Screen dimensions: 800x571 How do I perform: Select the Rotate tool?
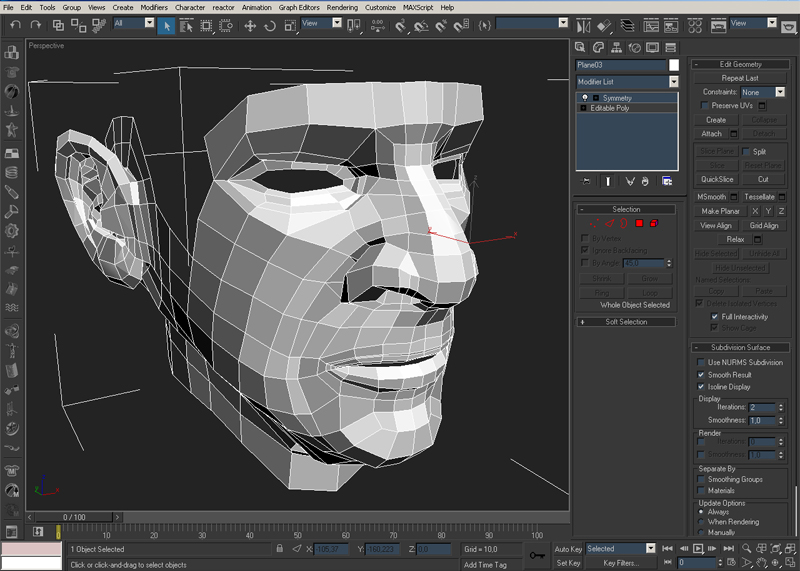tap(270, 26)
